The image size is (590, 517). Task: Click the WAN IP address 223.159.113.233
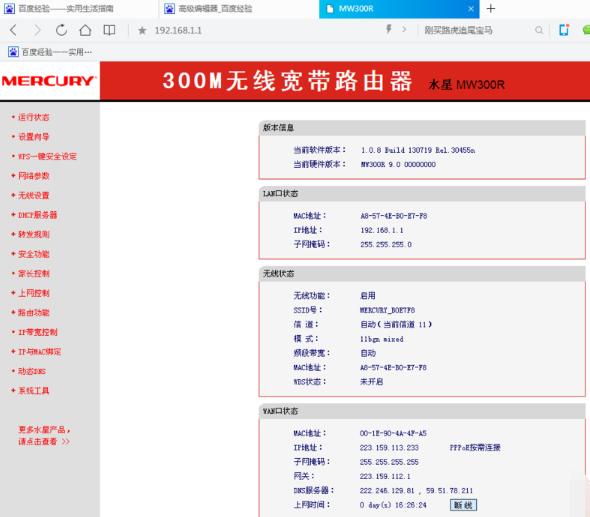point(389,448)
